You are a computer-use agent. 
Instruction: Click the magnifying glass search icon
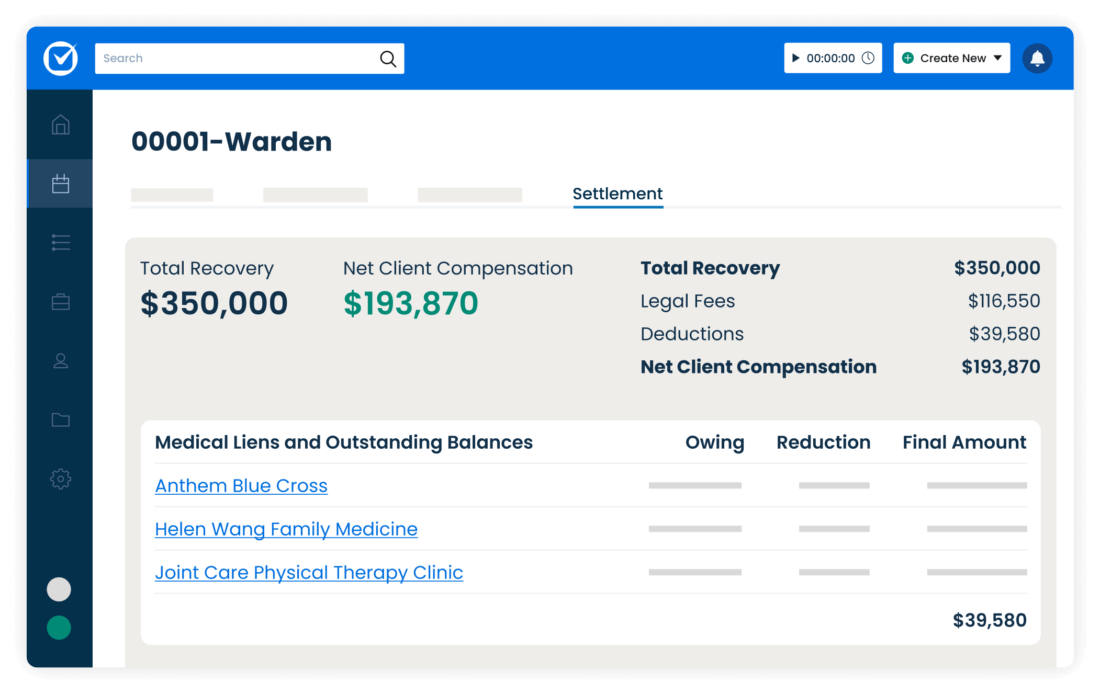[x=388, y=58]
